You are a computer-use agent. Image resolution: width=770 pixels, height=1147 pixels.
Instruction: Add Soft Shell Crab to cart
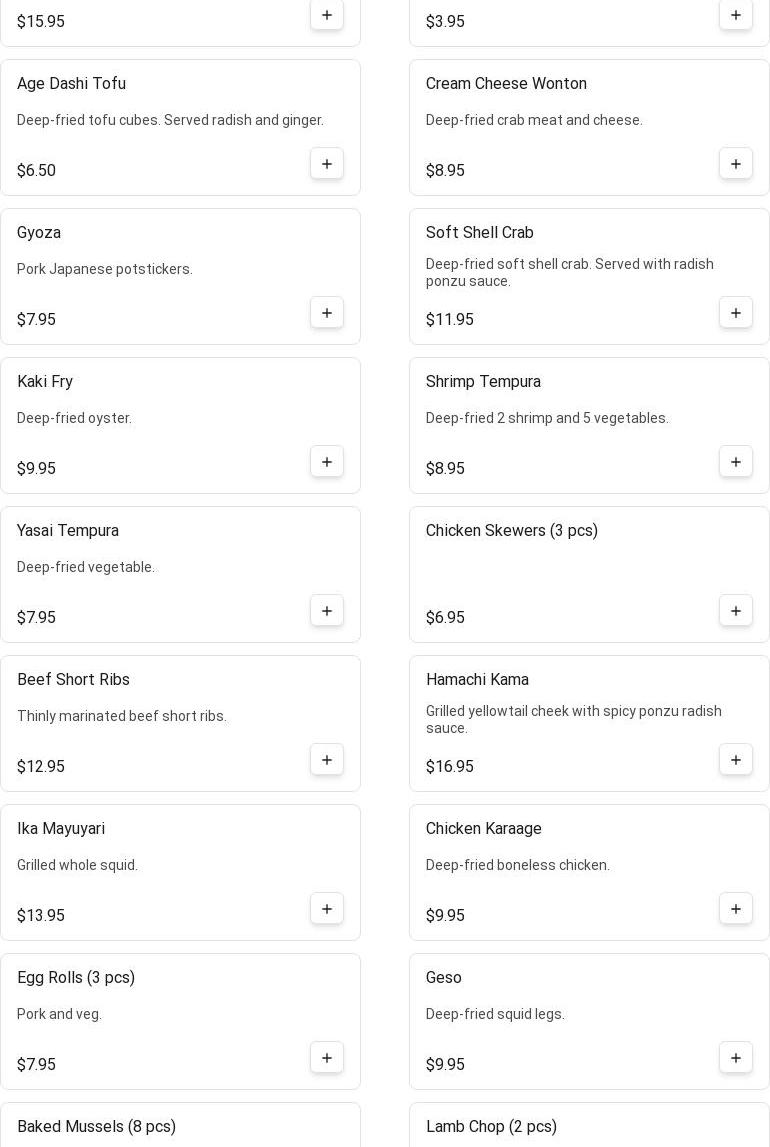click(x=736, y=313)
